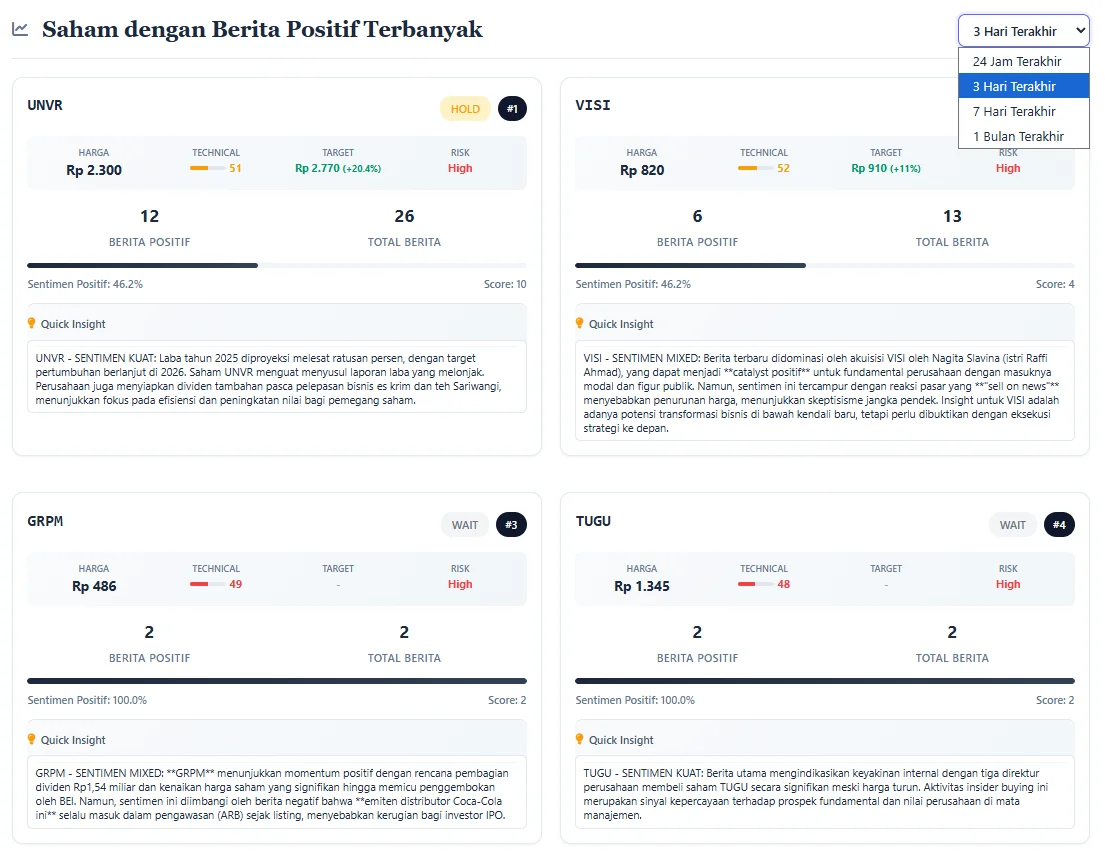This screenshot has width=1105, height=858.
Task: Open the GRPM ticker heading
Action: pos(46,521)
